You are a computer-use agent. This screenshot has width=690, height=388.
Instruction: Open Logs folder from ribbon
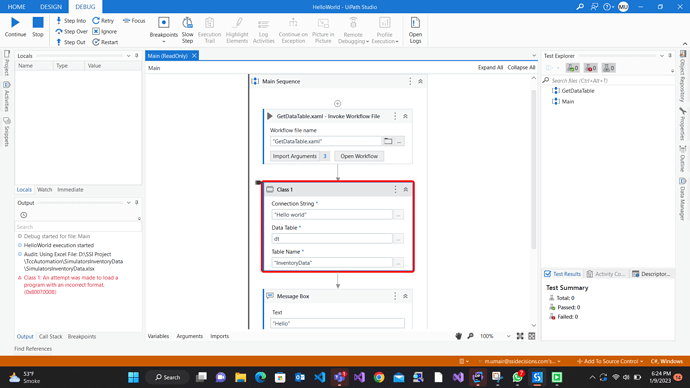(x=415, y=30)
